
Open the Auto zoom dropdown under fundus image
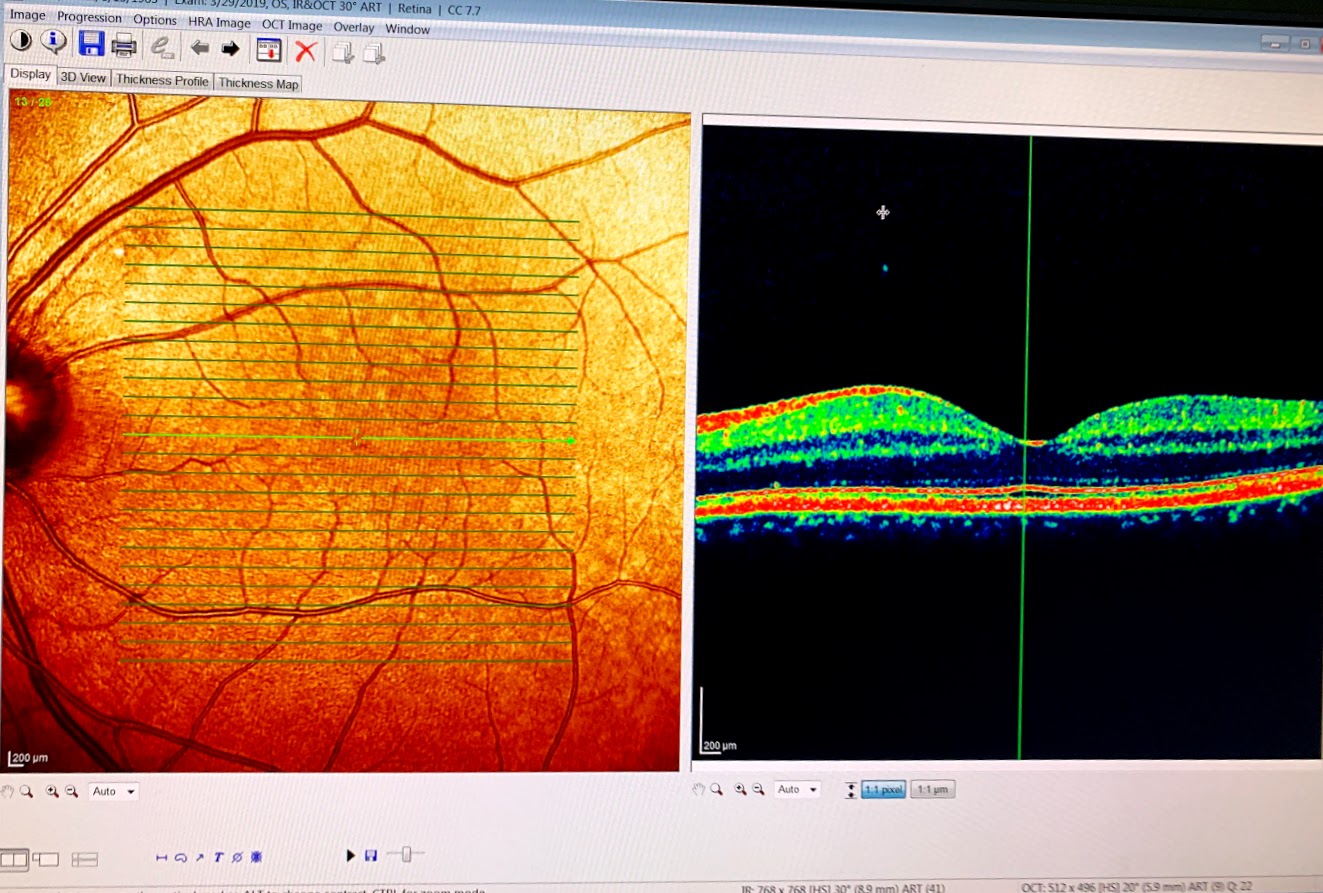click(113, 791)
